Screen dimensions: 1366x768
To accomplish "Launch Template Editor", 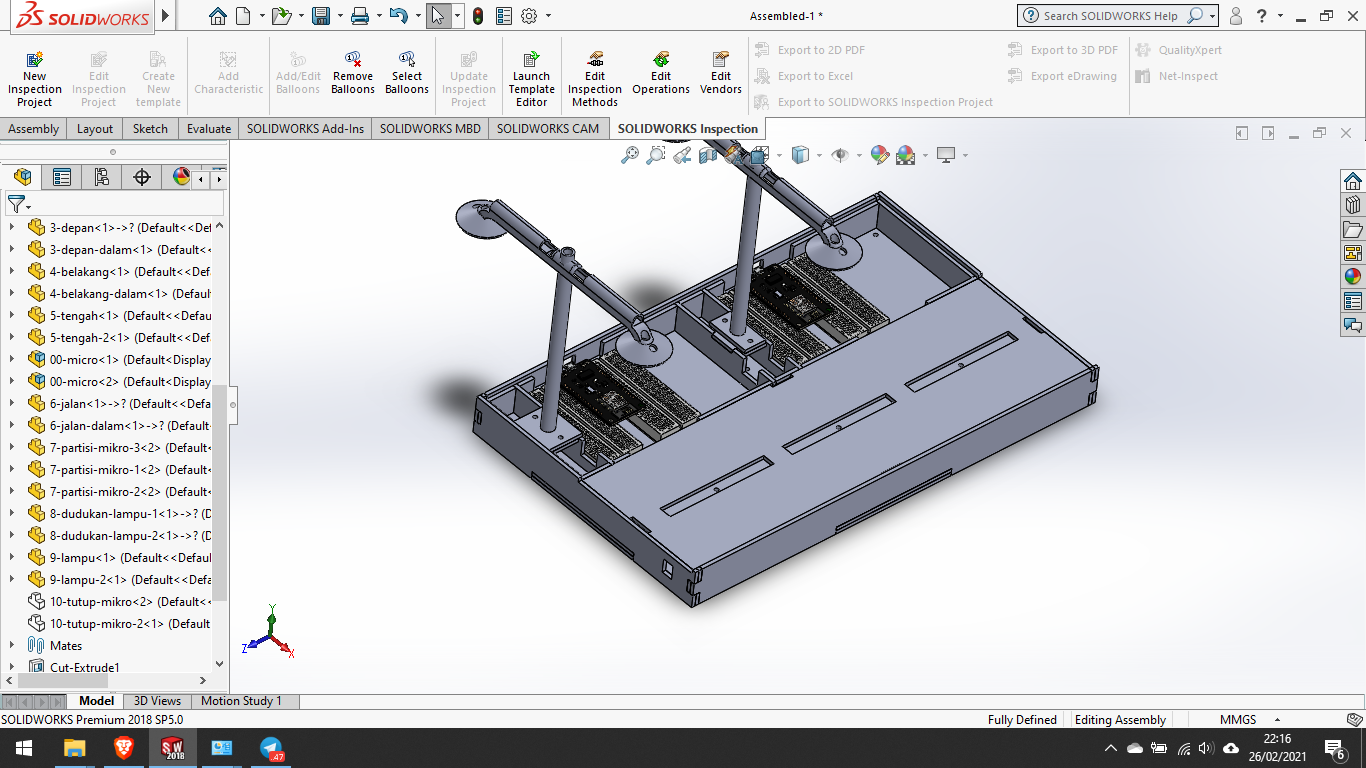I will [532, 79].
